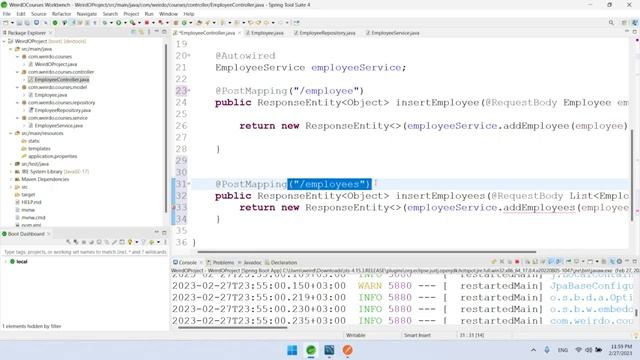The height and width of the screenshot is (360, 640).
Task: Collapse the src/main/java folder node
Action: click(11, 49)
